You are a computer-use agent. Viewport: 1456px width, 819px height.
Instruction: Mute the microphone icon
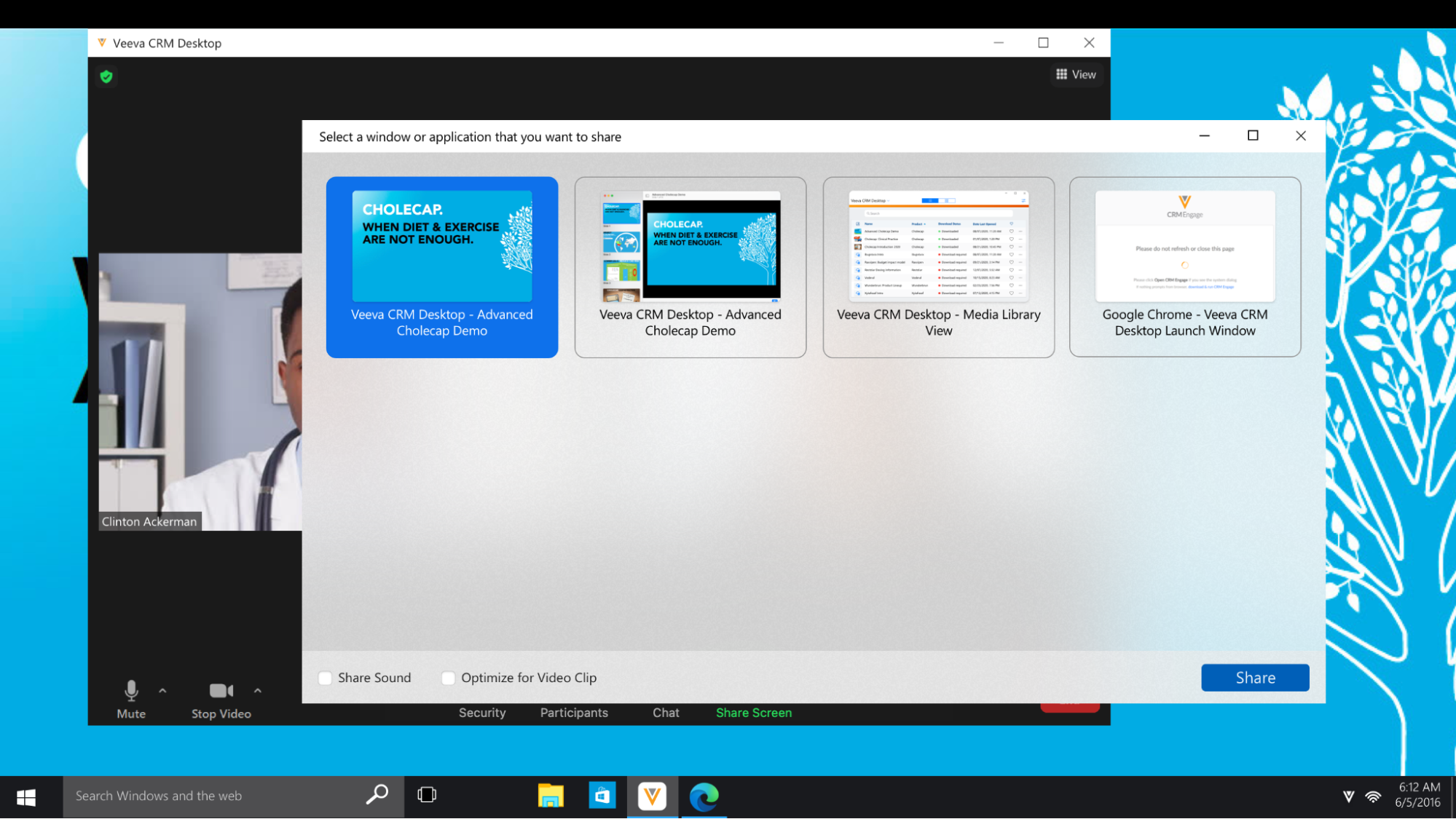(131, 690)
